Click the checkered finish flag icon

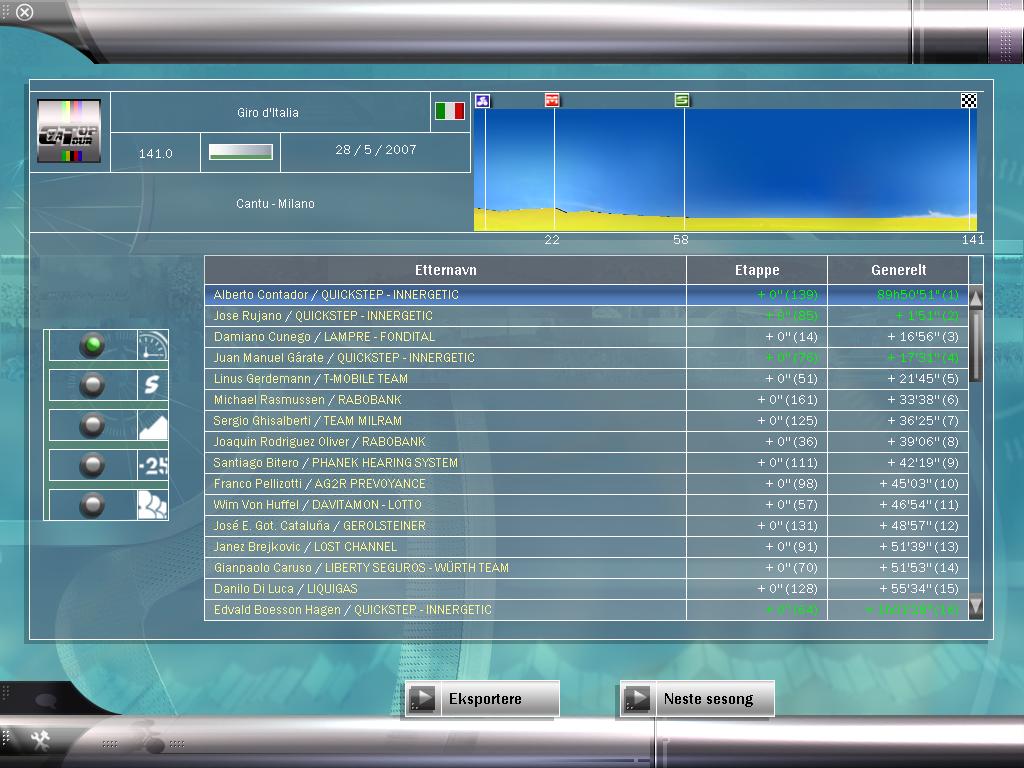pos(968,100)
